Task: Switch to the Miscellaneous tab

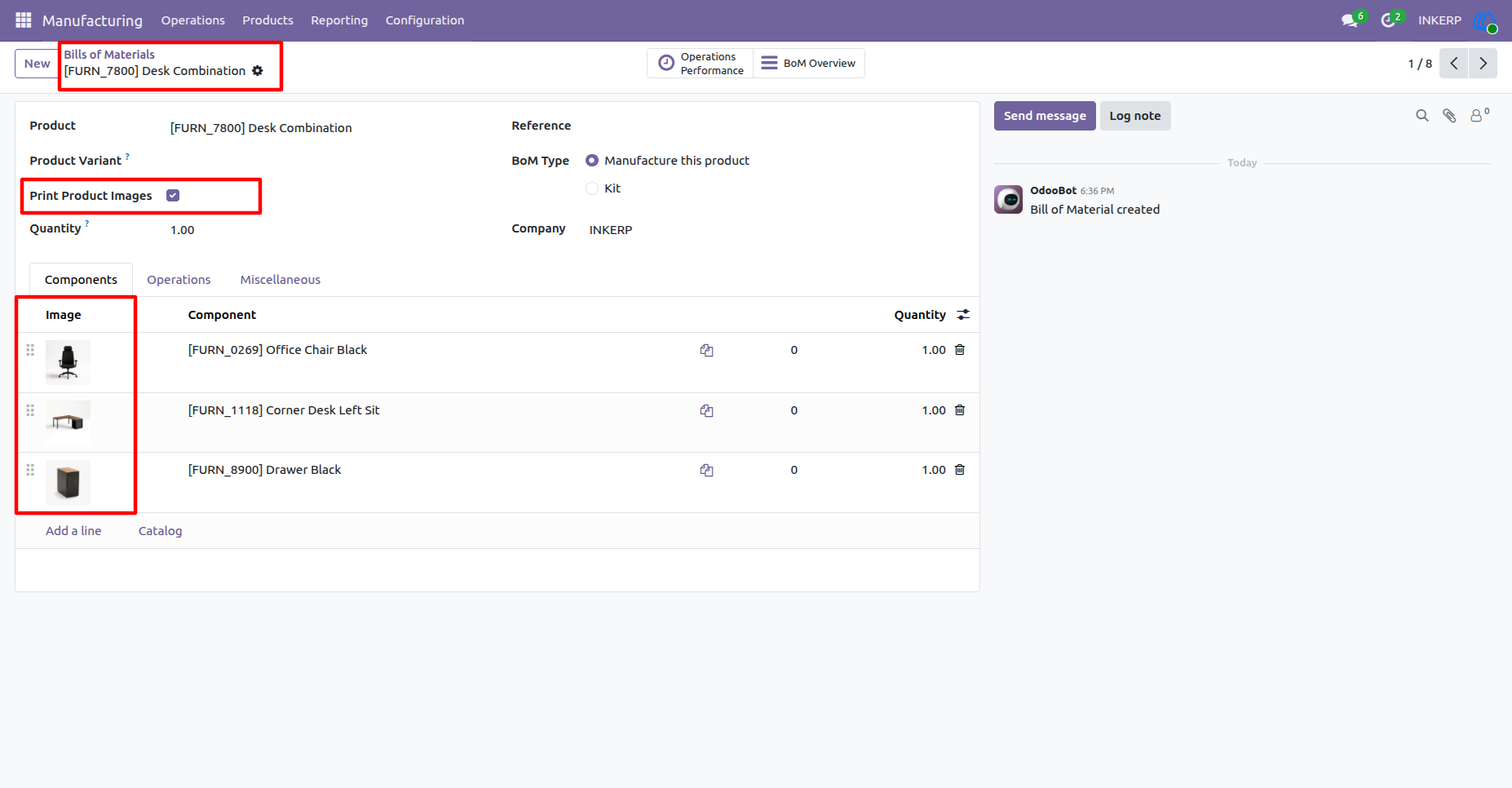Action: point(281,280)
